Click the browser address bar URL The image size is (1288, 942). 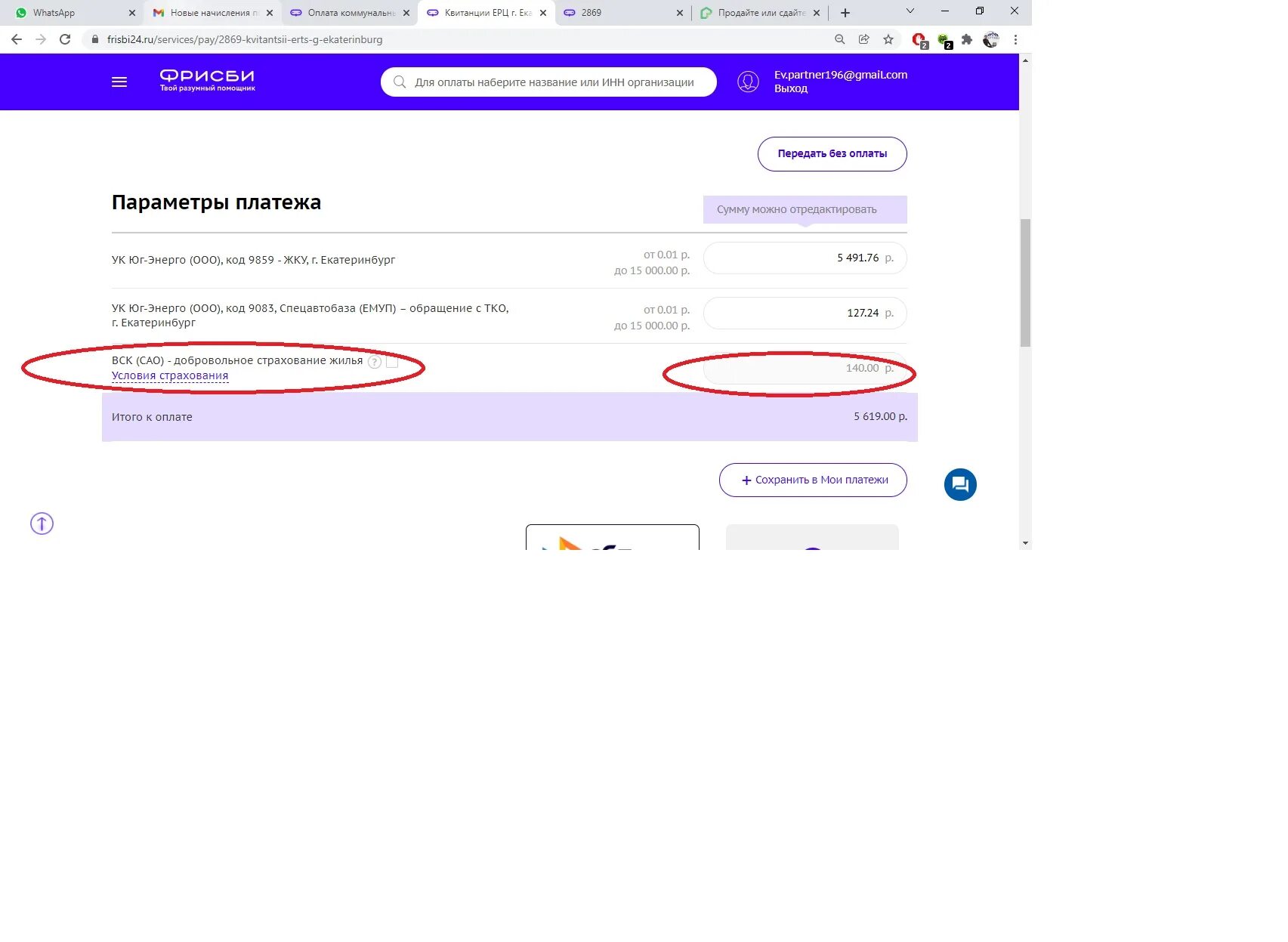pos(245,39)
